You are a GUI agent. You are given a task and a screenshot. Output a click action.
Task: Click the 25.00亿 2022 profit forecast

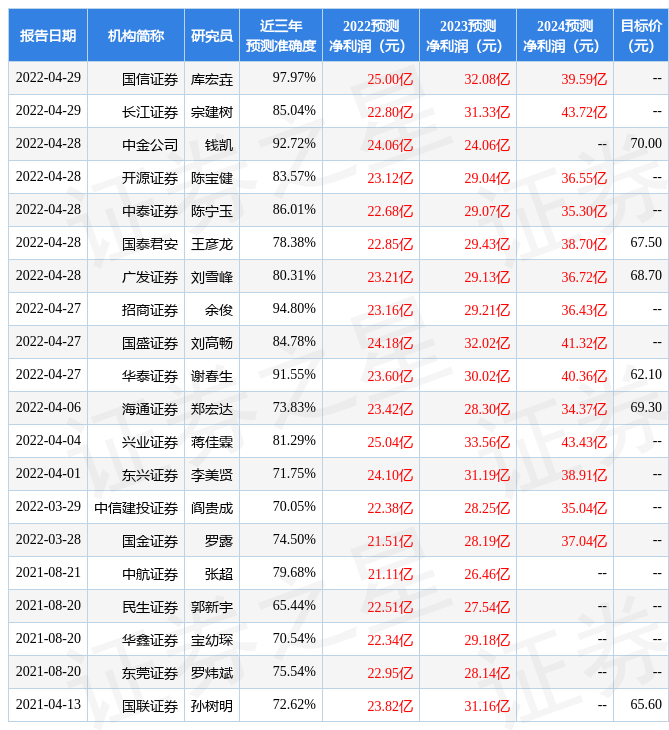[390, 79]
